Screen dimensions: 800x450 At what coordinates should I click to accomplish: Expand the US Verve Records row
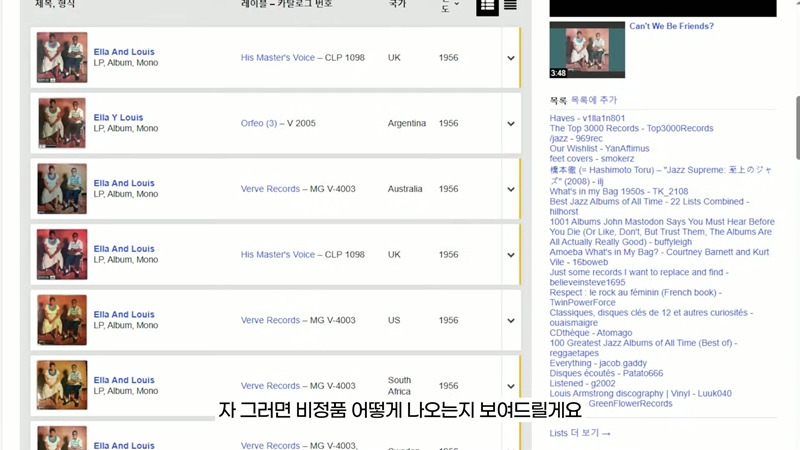click(x=511, y=321)
